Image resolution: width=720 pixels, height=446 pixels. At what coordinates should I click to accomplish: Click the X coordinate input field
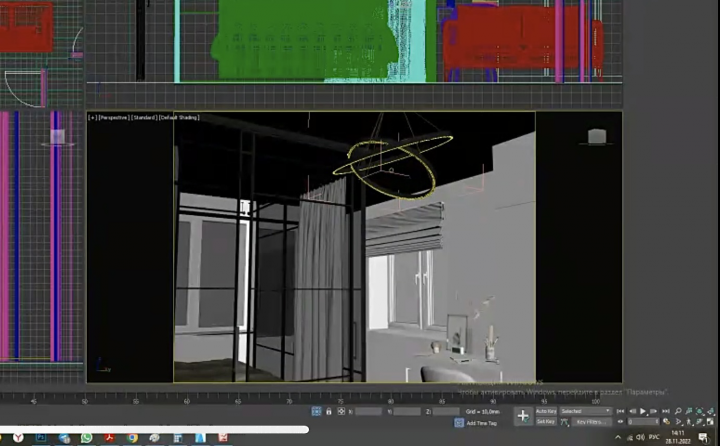(368, 412)
